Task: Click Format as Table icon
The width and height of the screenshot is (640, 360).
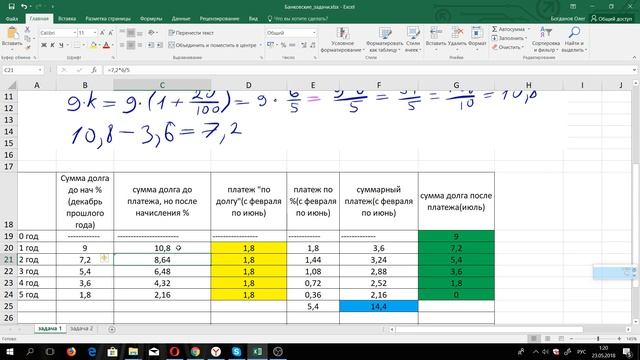Action: [x=384, y=33]
